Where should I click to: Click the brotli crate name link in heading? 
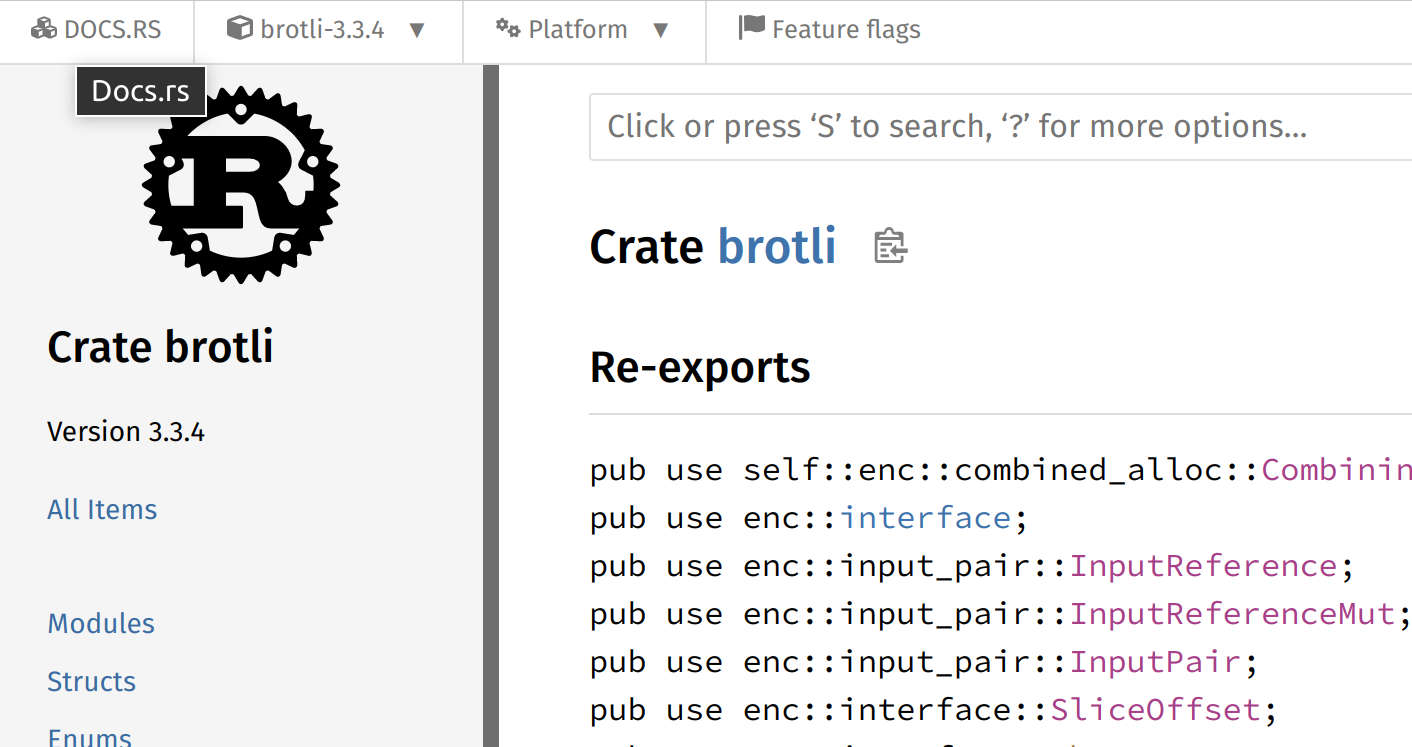[777, 247]
